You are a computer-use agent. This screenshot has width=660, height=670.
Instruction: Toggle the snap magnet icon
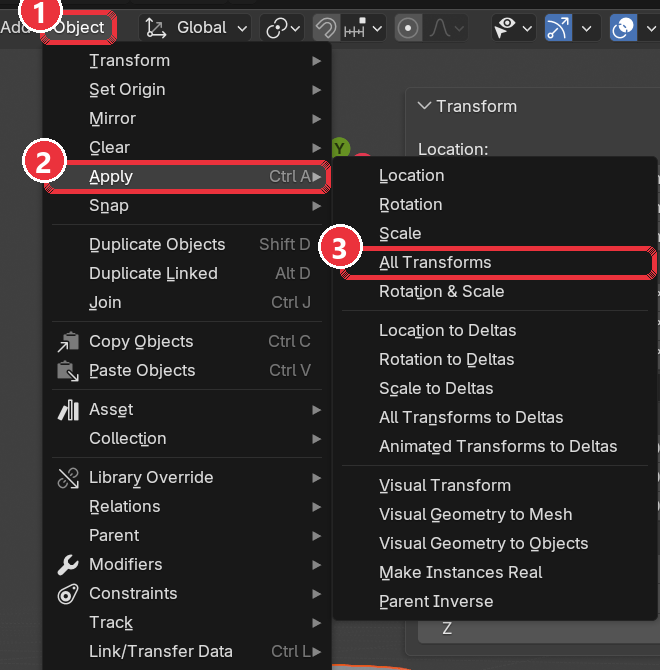point(326,28)
